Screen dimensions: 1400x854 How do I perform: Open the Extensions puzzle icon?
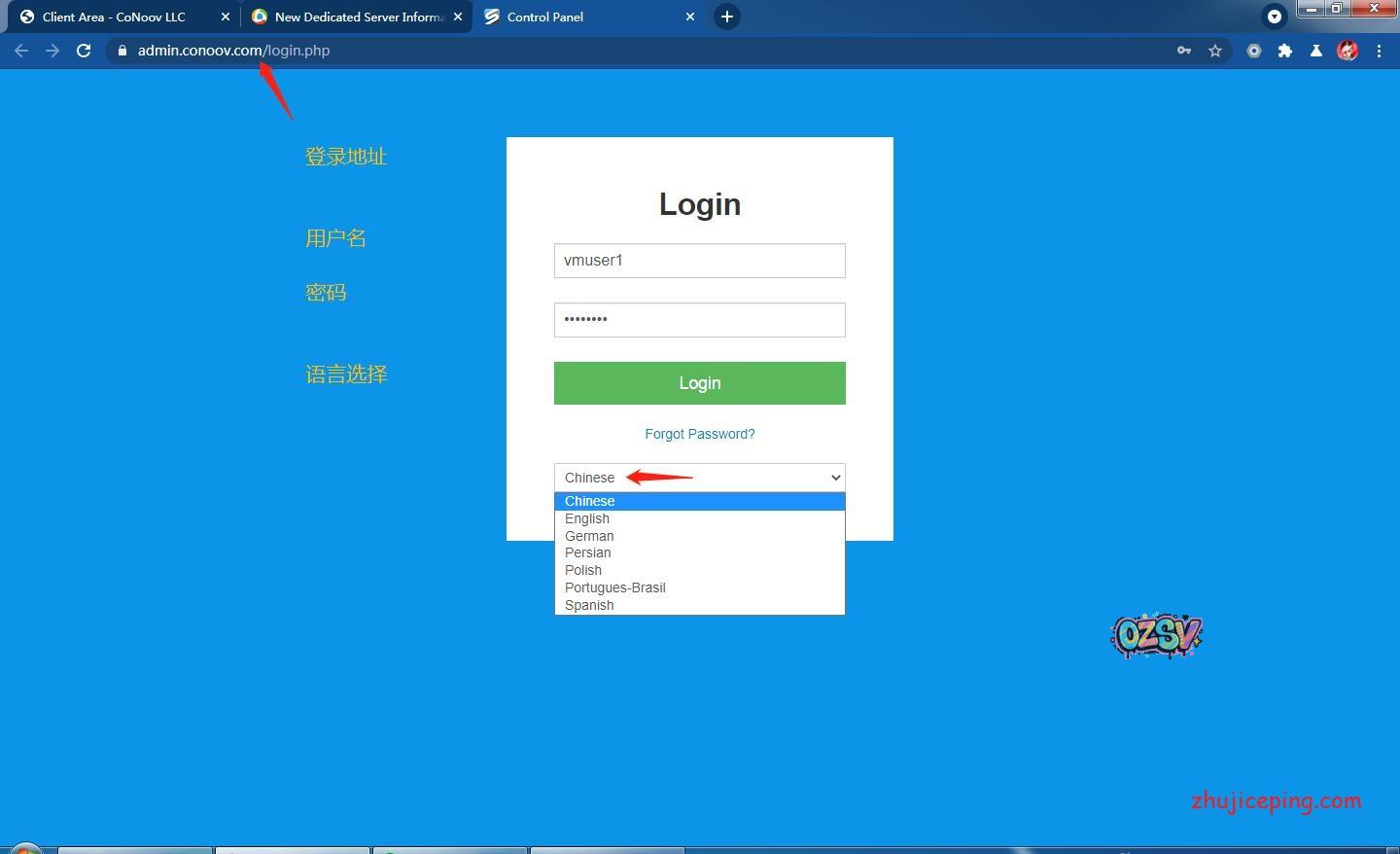pos(1285,51)
